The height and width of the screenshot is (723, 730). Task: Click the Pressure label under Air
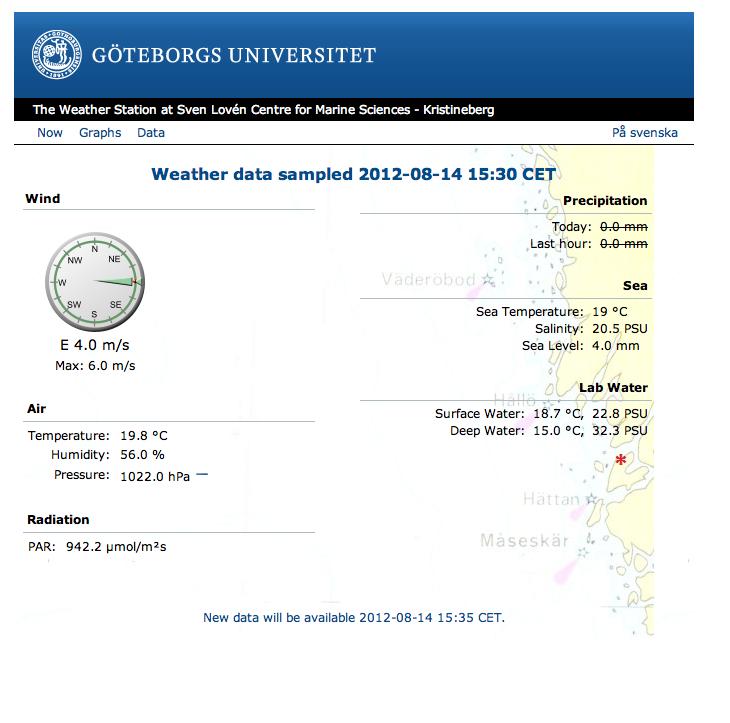(81, 475)
